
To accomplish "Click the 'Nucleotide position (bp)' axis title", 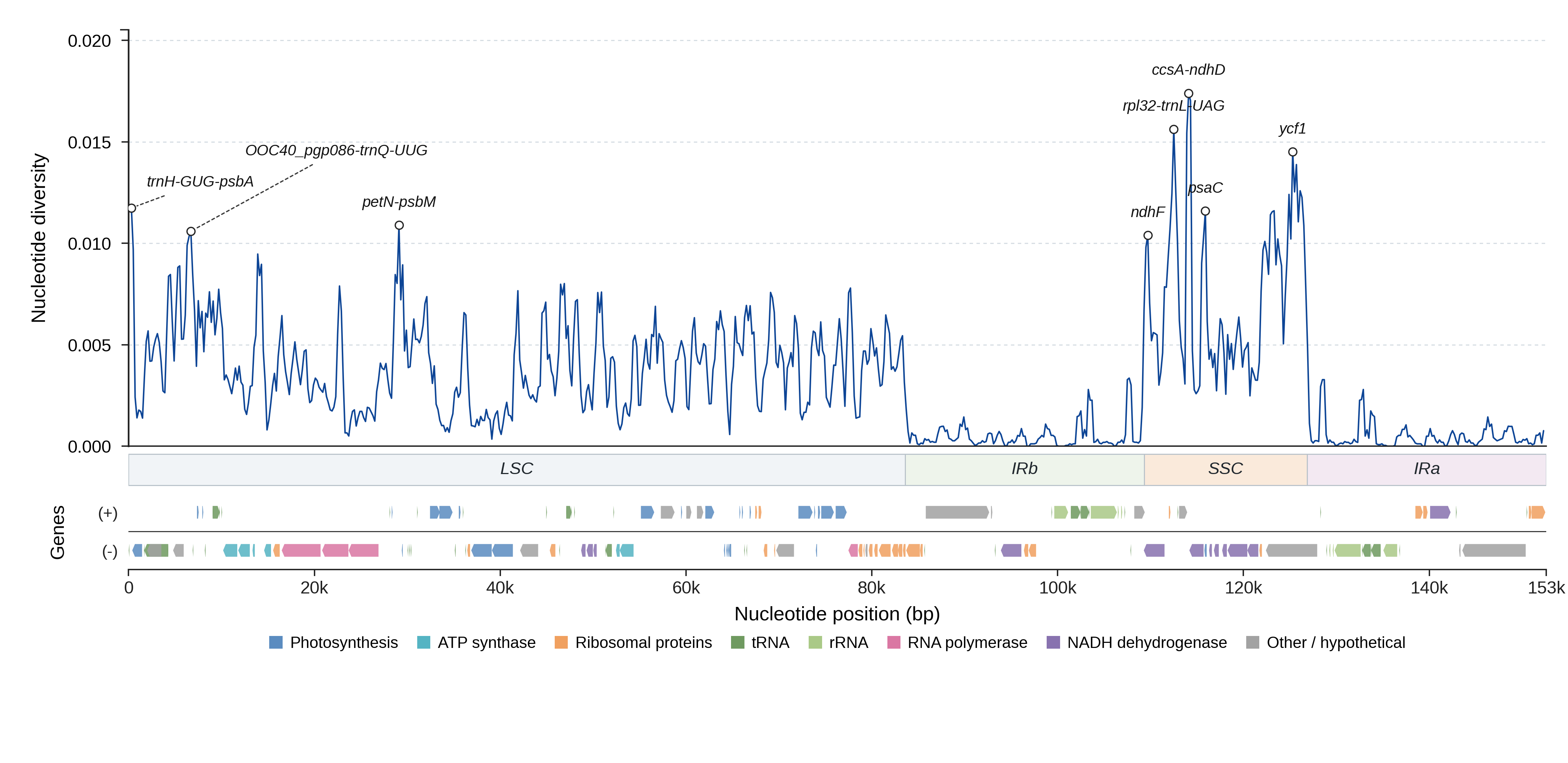I will click(x=837, y=614).
